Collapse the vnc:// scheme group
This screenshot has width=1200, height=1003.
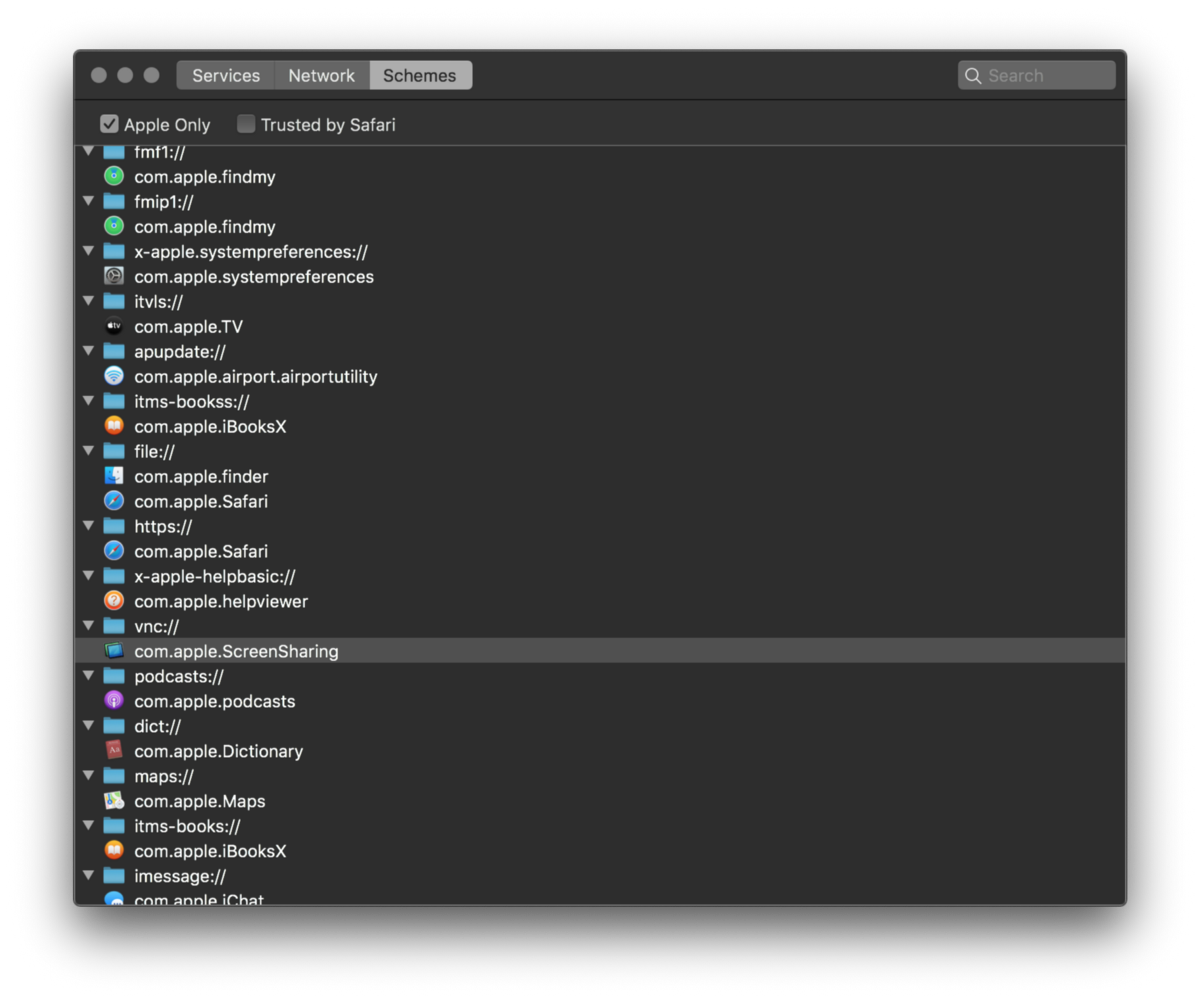coord(89,626)
